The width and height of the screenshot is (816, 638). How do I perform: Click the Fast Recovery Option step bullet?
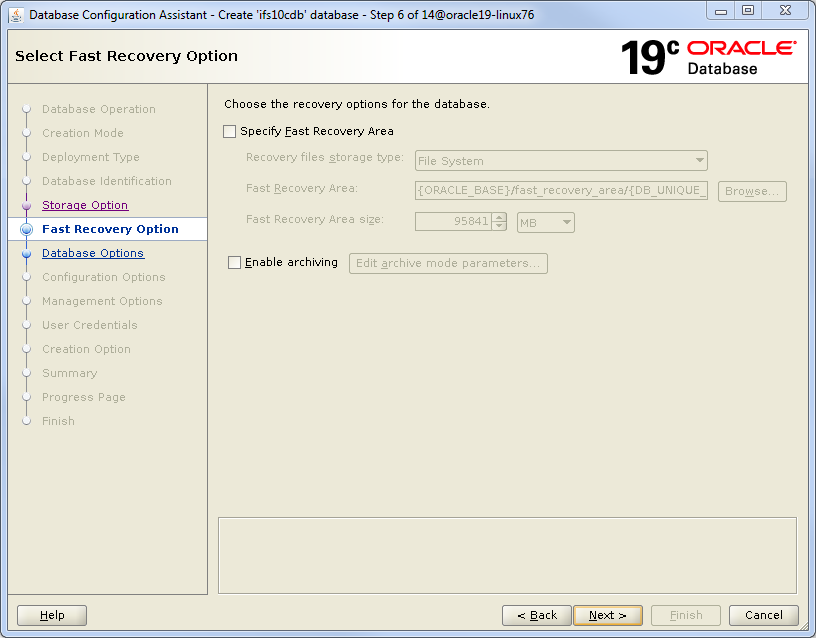[27, 229]
